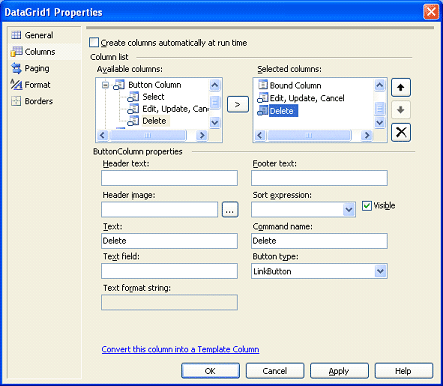Switch to the Paging tab label
This screenshot has height=386, width=443.
click(37, 68)
